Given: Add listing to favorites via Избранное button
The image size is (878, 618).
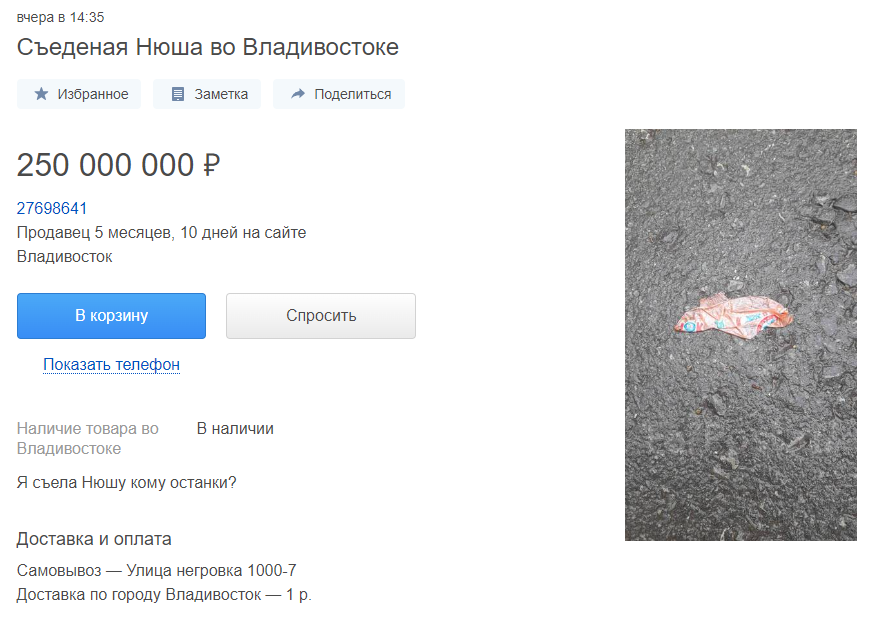Looking at the screenshot, I should 79,94.
